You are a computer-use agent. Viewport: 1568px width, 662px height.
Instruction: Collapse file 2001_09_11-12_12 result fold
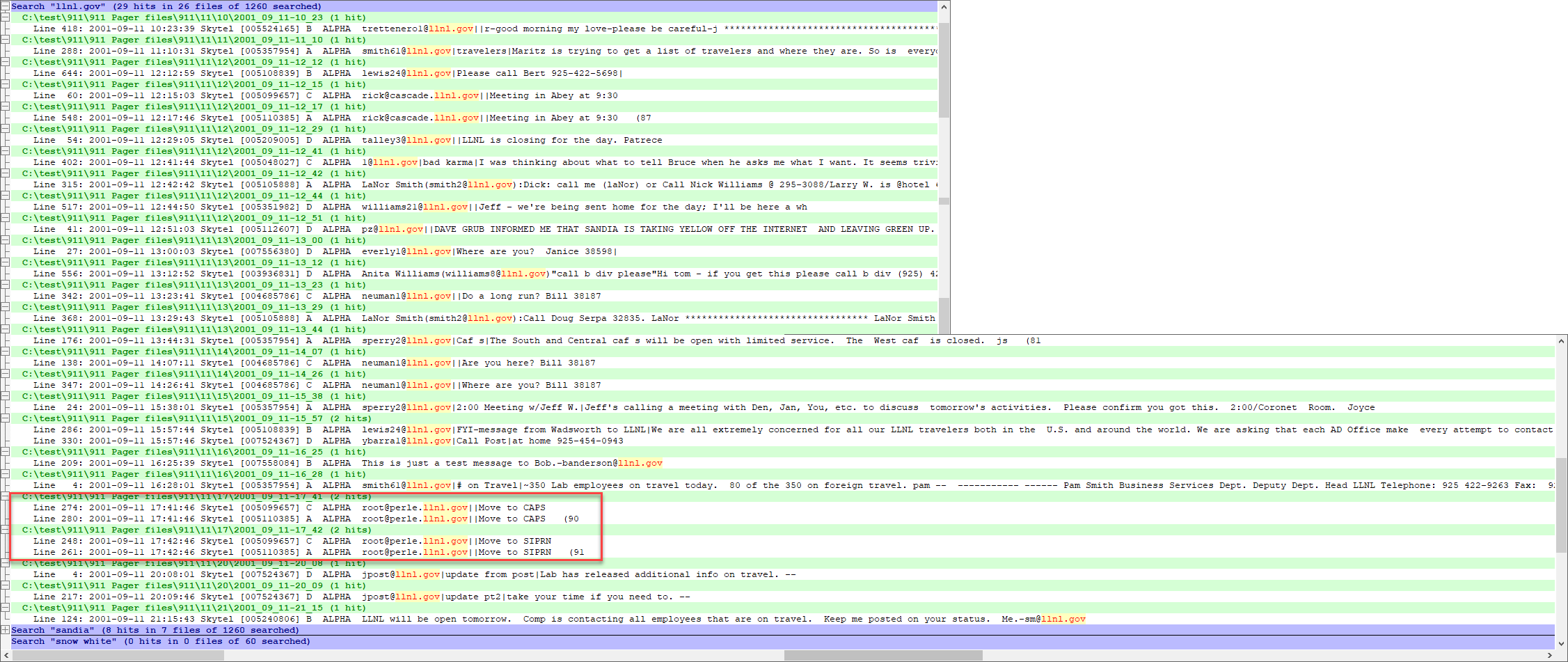point(5,62)
